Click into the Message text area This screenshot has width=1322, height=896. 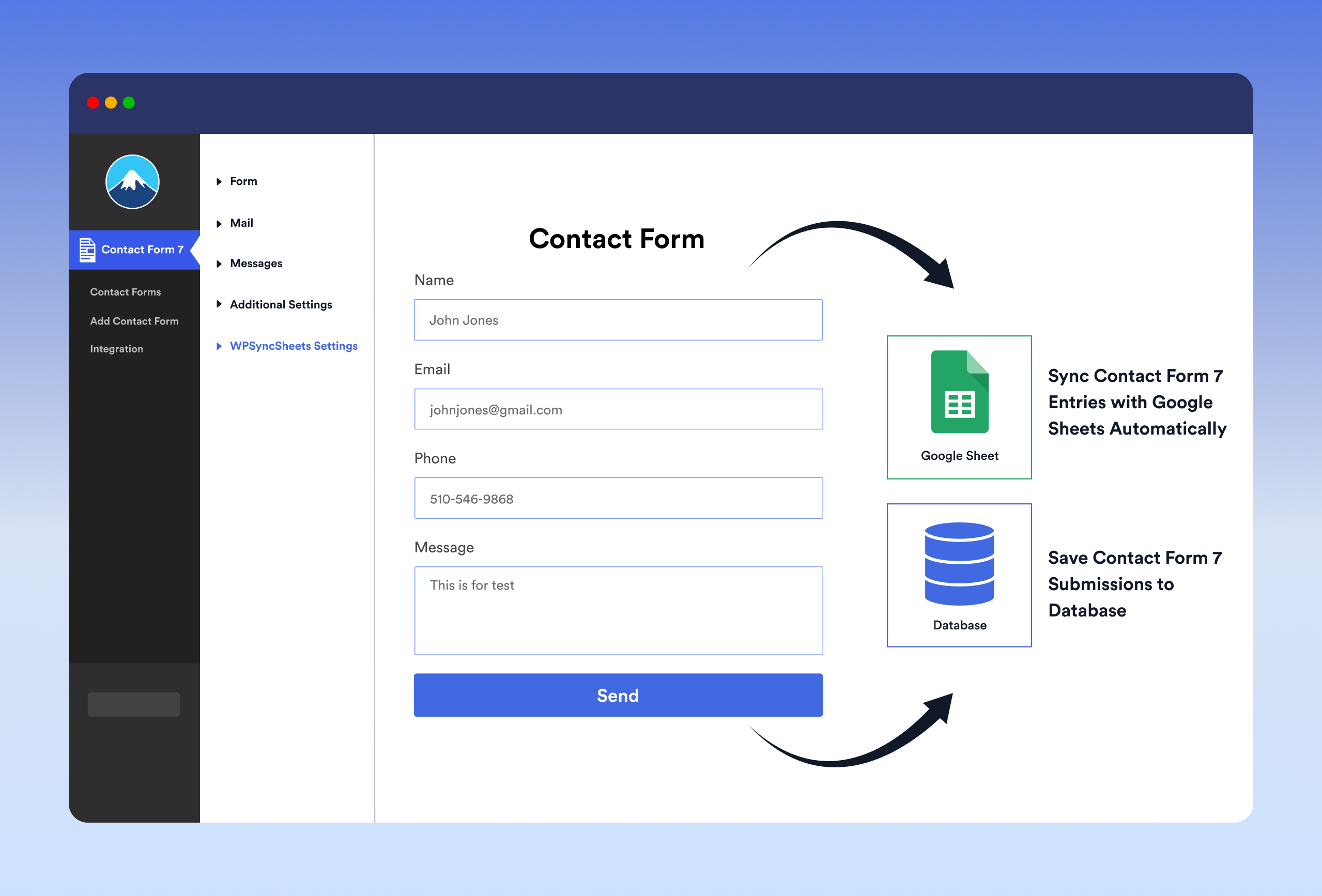[x=618, y=610]
